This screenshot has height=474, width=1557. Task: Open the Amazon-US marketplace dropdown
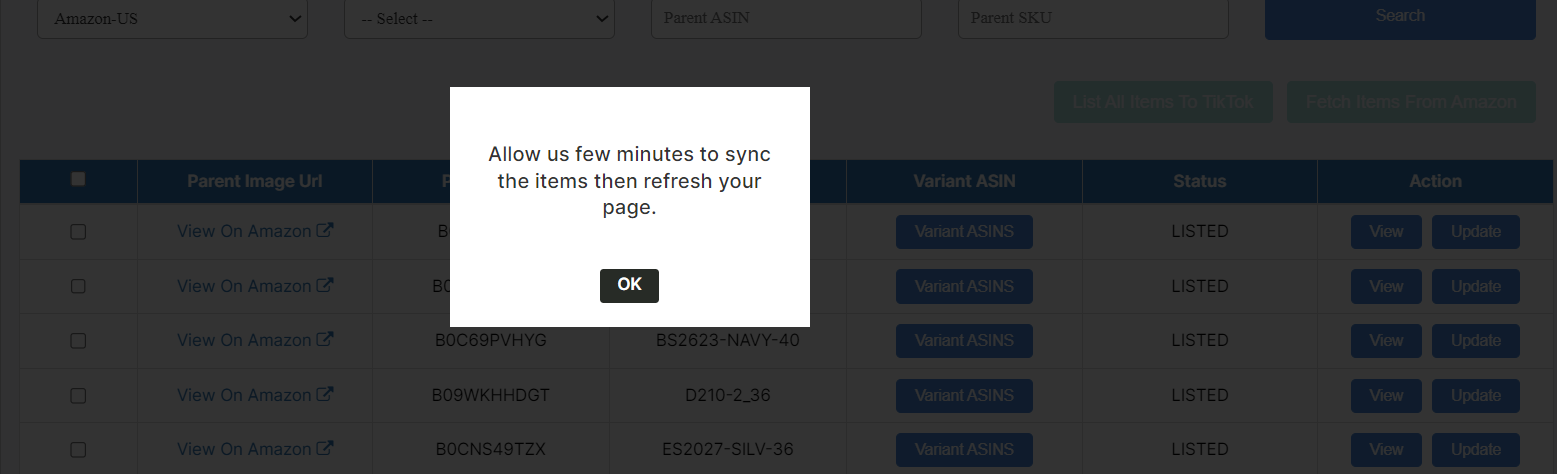pos(172,20)
